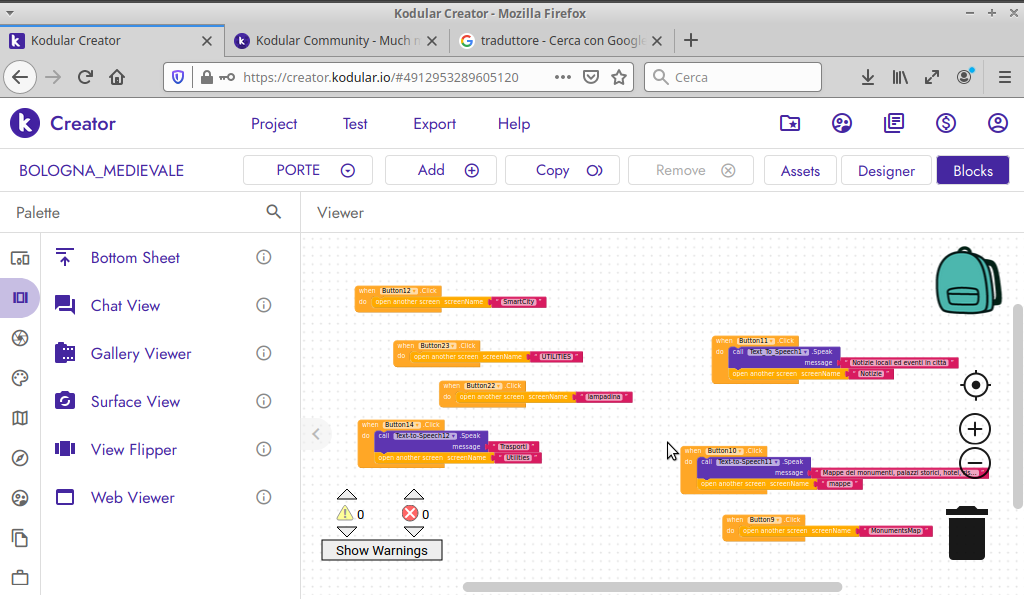This screenshot has height=600, width=1024.
Task: Click the vertical scrollbar of the viewer
Action: pos(1017,406)
